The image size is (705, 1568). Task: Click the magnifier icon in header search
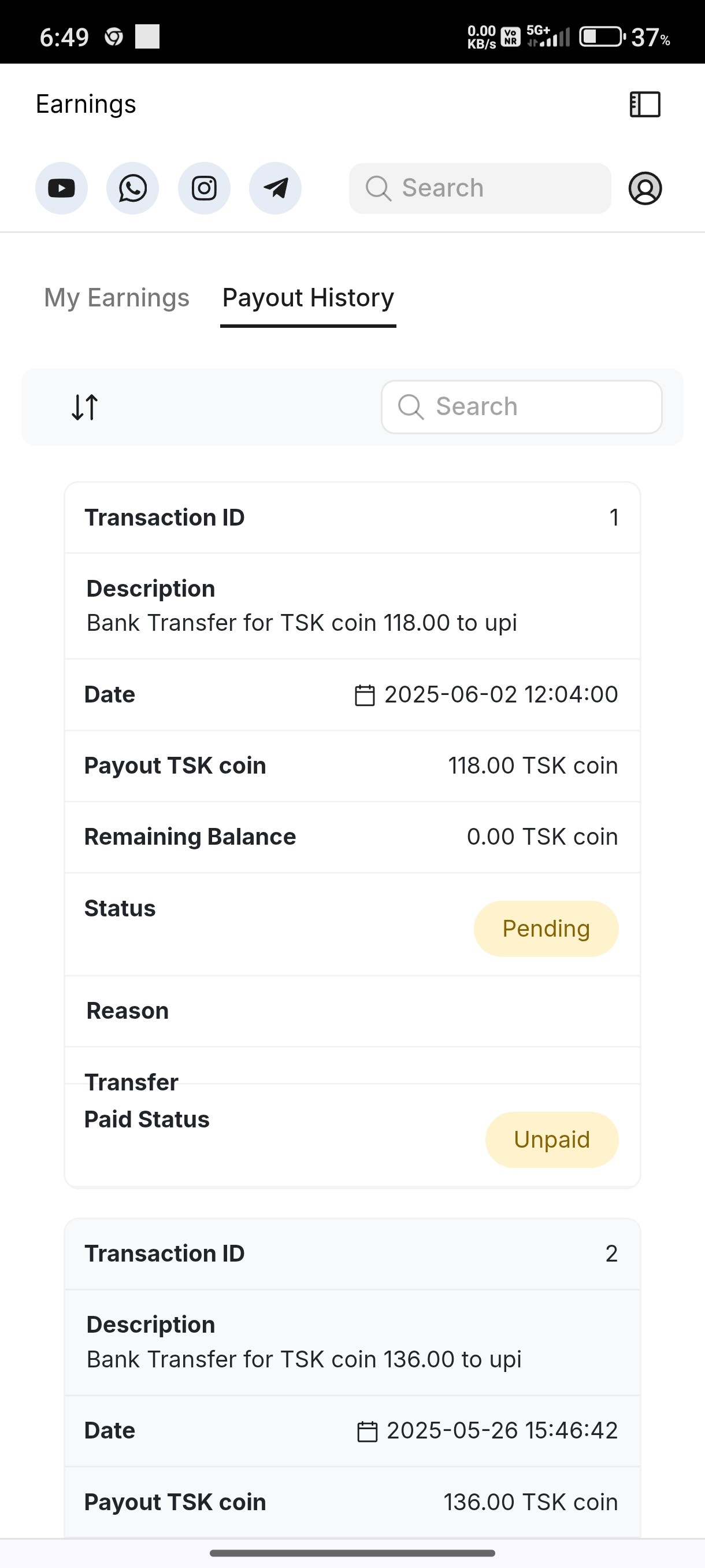(378, 188)
